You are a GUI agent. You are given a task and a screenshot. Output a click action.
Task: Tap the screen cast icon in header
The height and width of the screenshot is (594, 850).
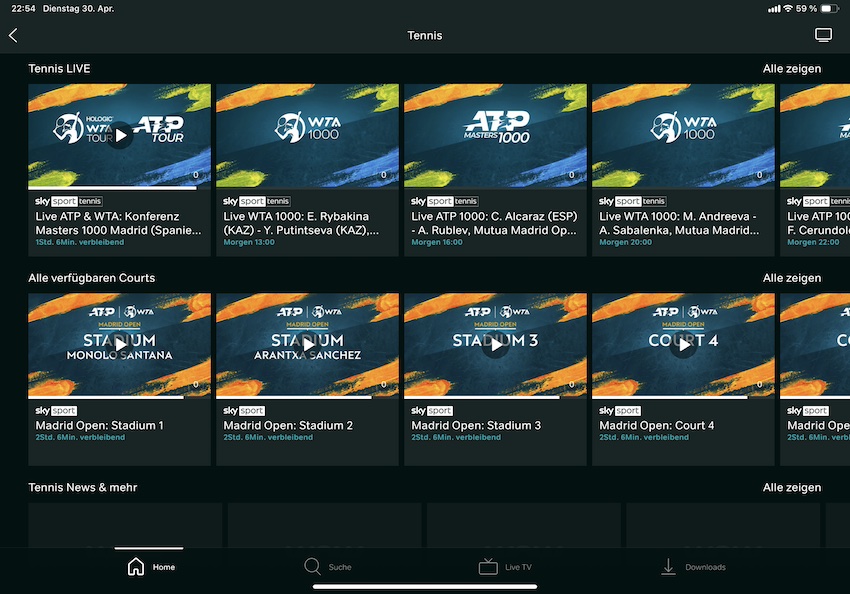tap(823, 35)
